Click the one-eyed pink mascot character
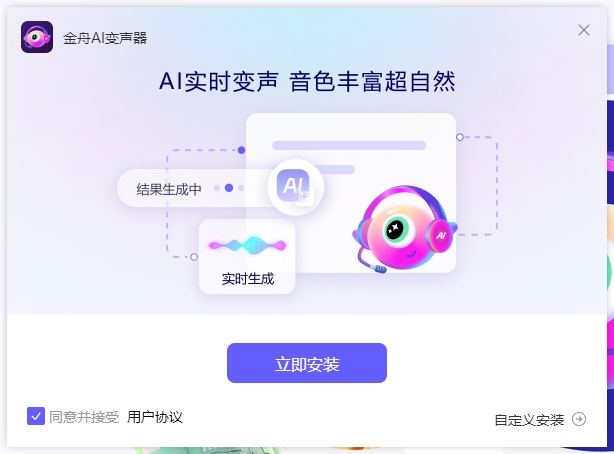 pos(405,229)
